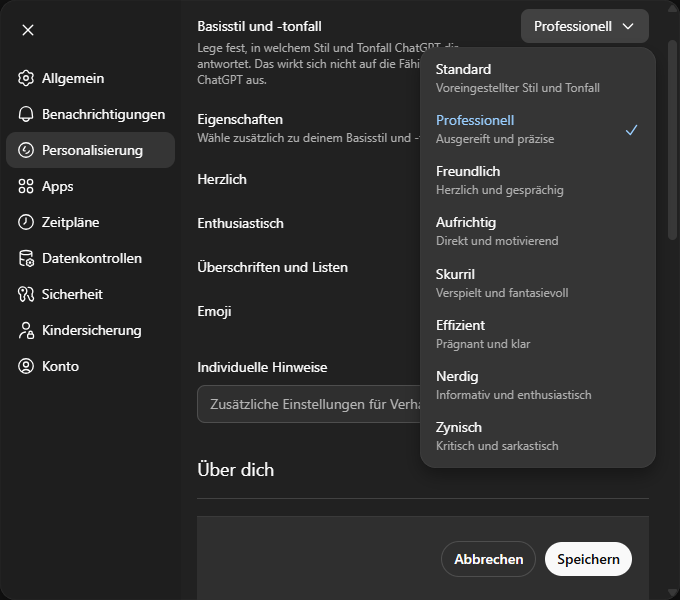
Task: Click the Kindersicherung person-lock icon
Action: tap(26, 330)
